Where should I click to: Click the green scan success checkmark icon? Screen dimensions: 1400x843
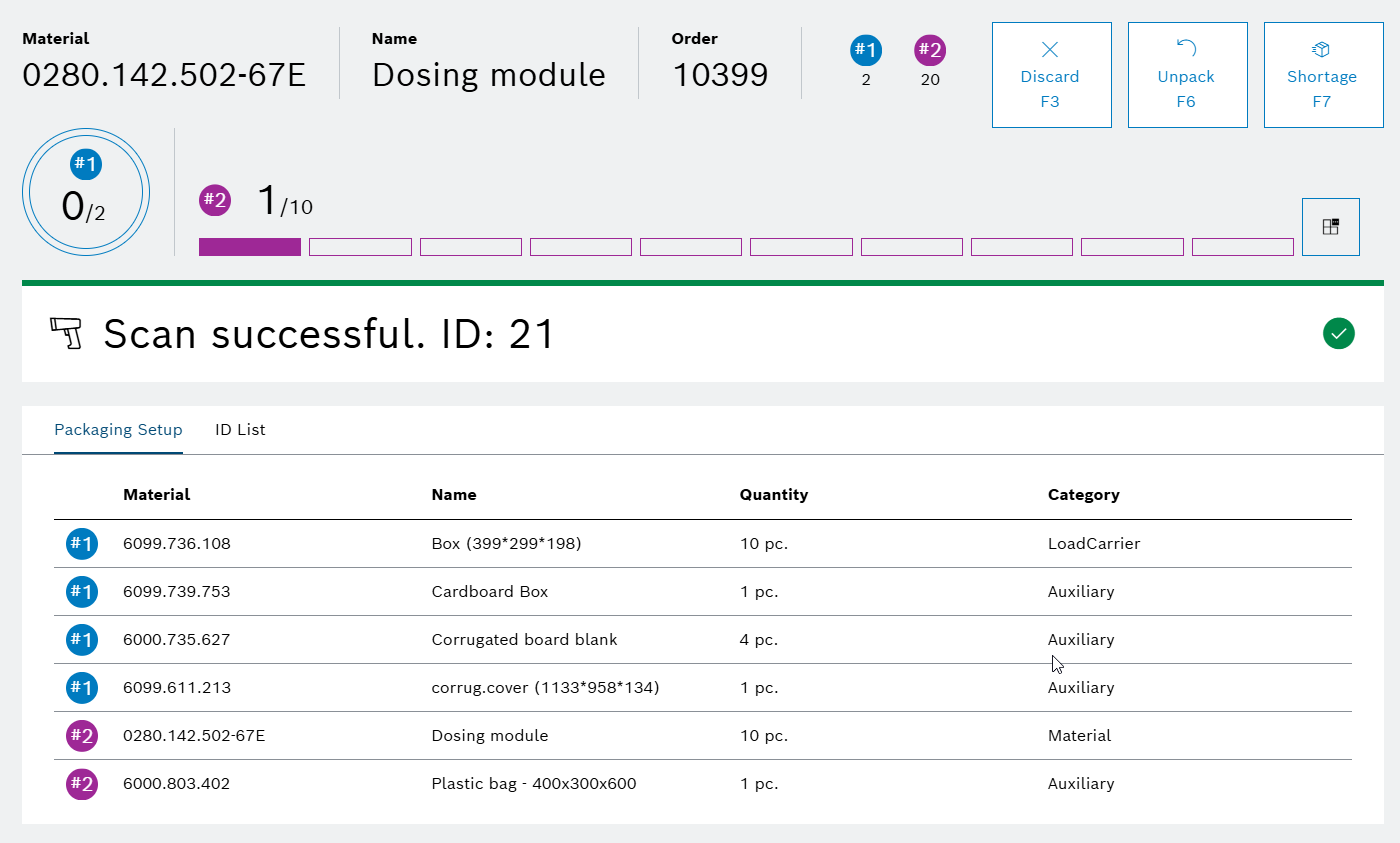(1338, 333)
